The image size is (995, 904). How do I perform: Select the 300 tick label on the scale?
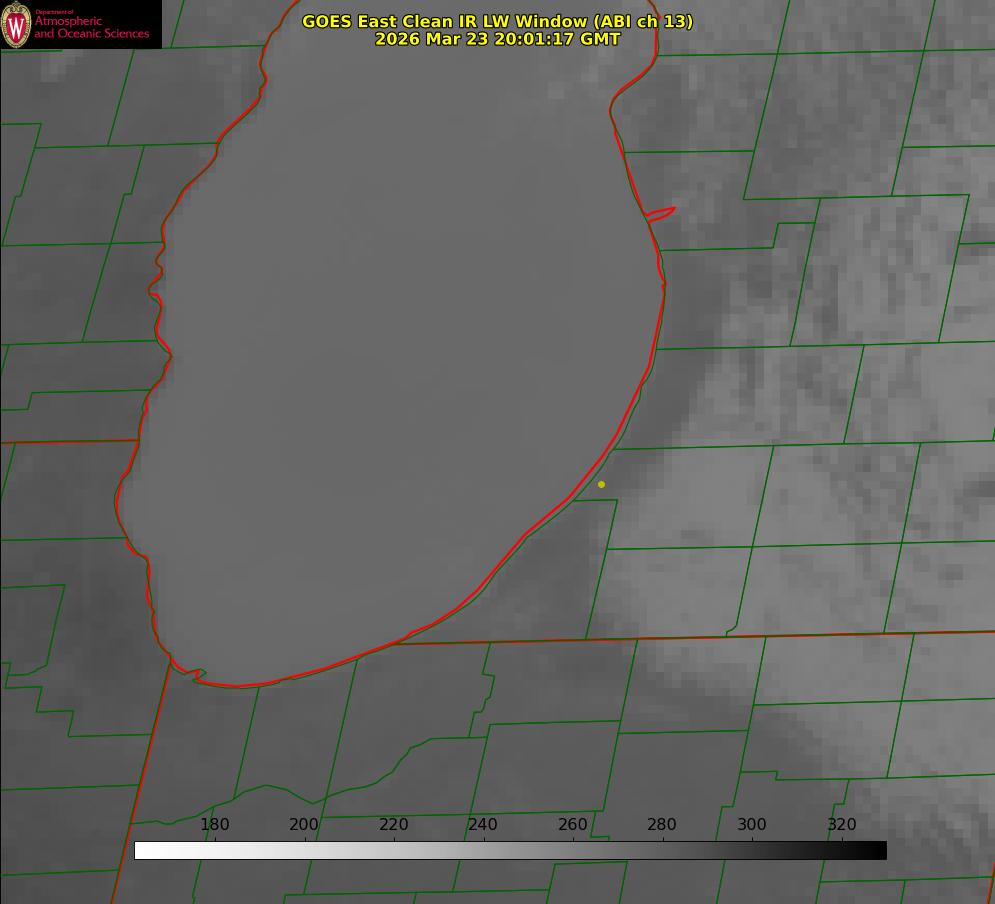752,825
